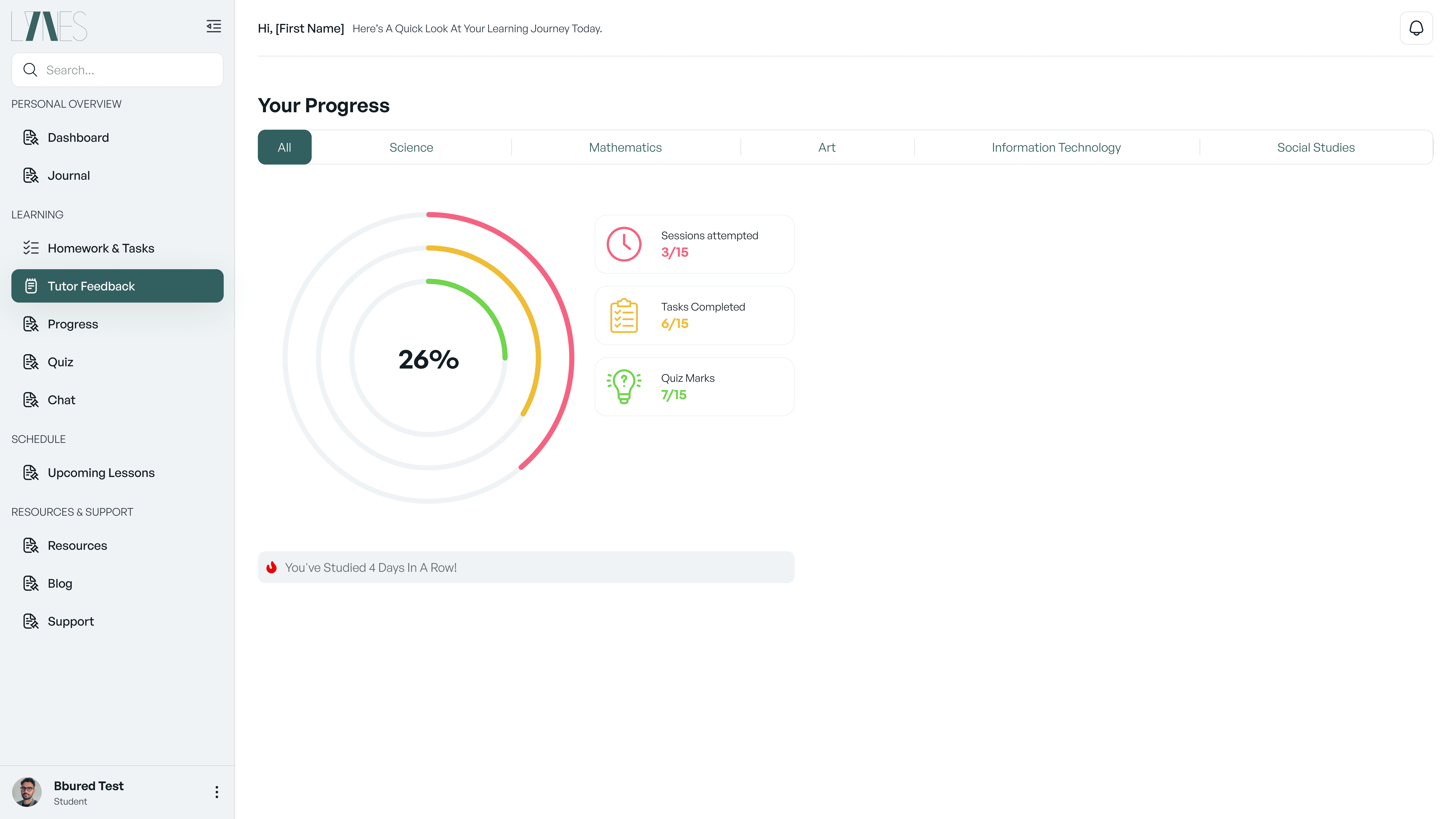
Task: Collapse sidebar with the menu toggle icon
Action: [x=214, y=26]
